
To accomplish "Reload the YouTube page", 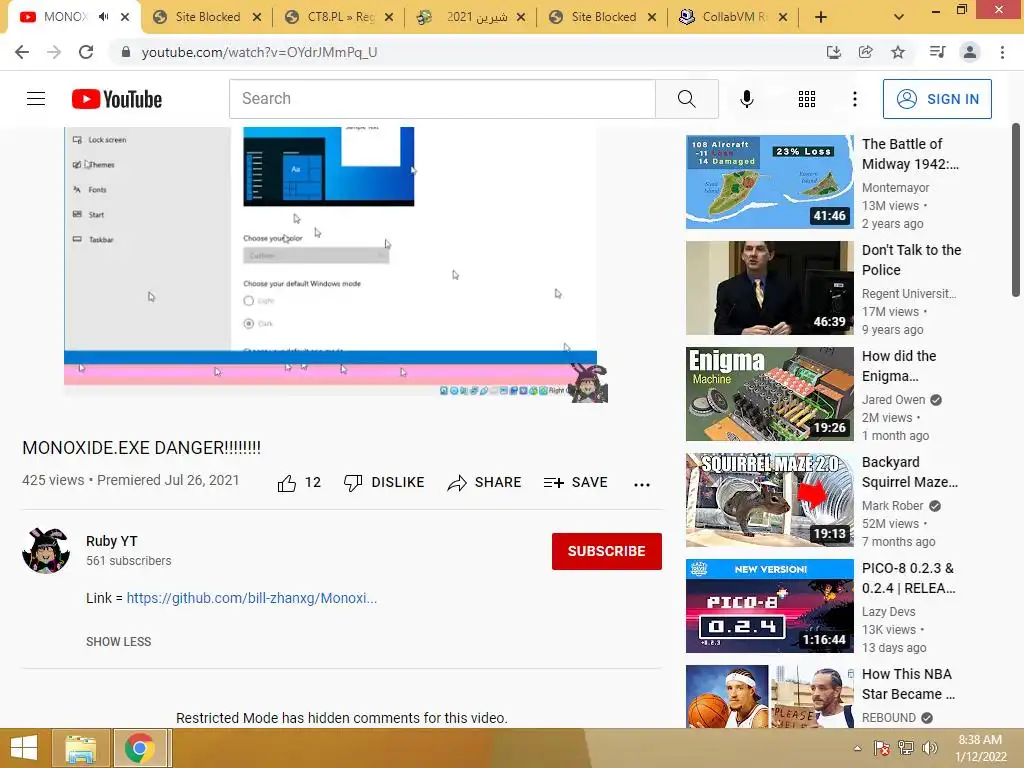I will tap(86, 52).
